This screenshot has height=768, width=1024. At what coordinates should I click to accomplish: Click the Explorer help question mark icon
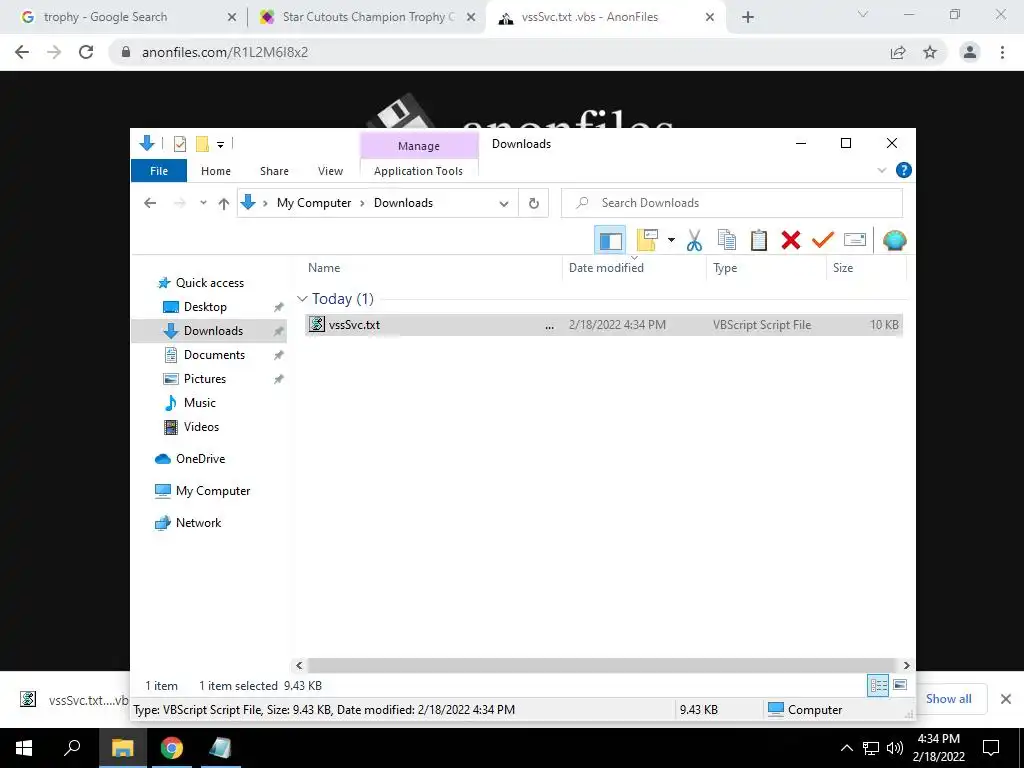(903, 170)
